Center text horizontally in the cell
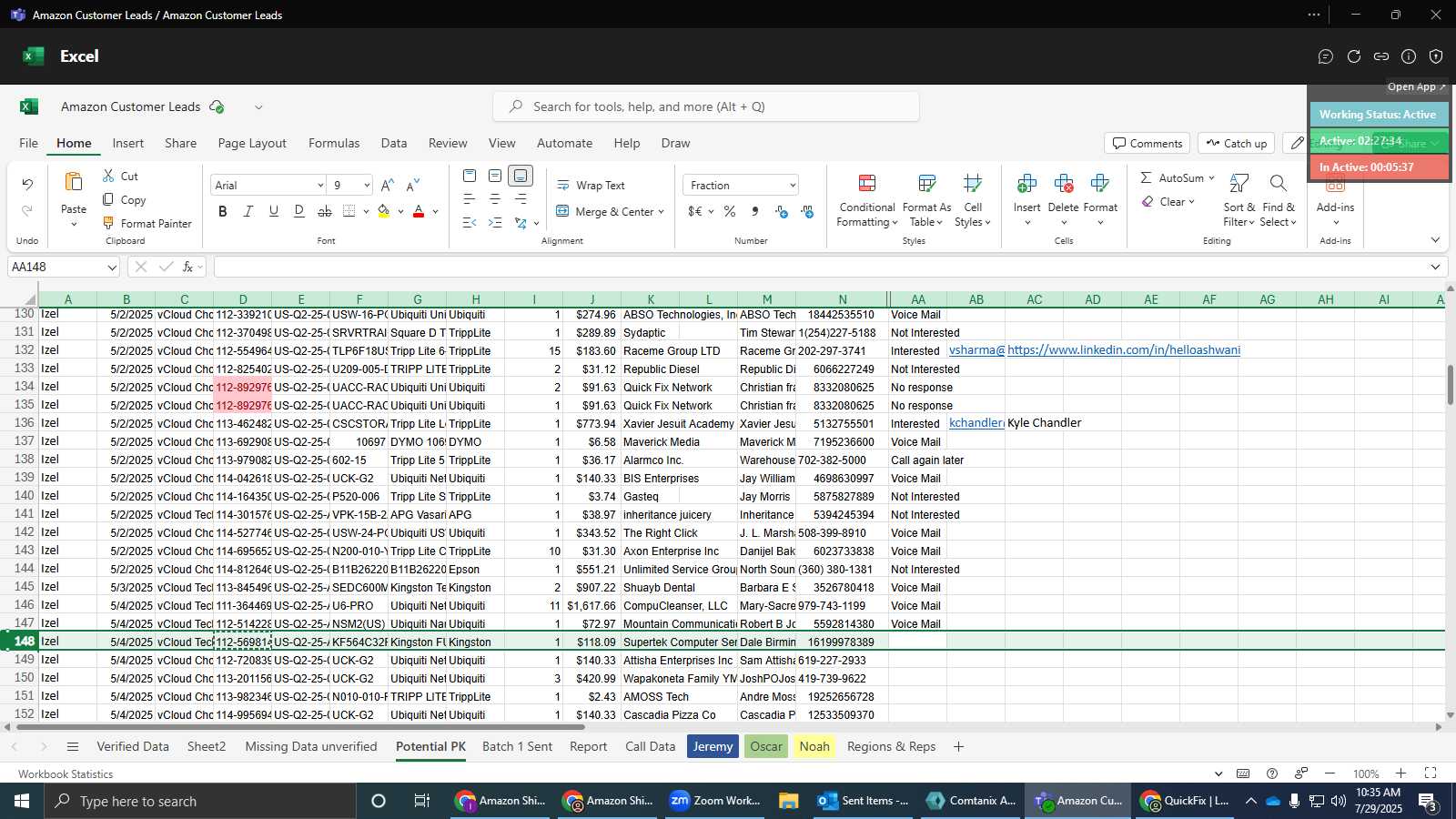The width and height of the screenshot is (1456, 819). pos(495,199)
